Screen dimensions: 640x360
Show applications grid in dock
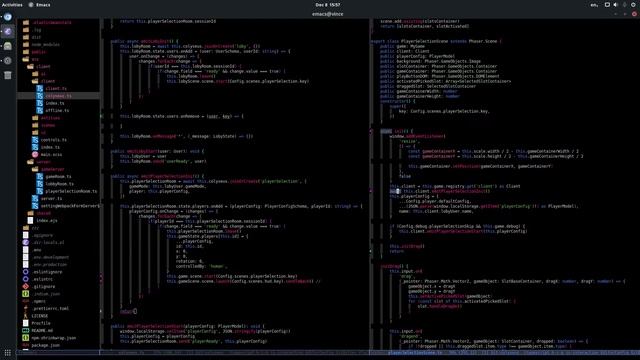[x=8, y=353]
